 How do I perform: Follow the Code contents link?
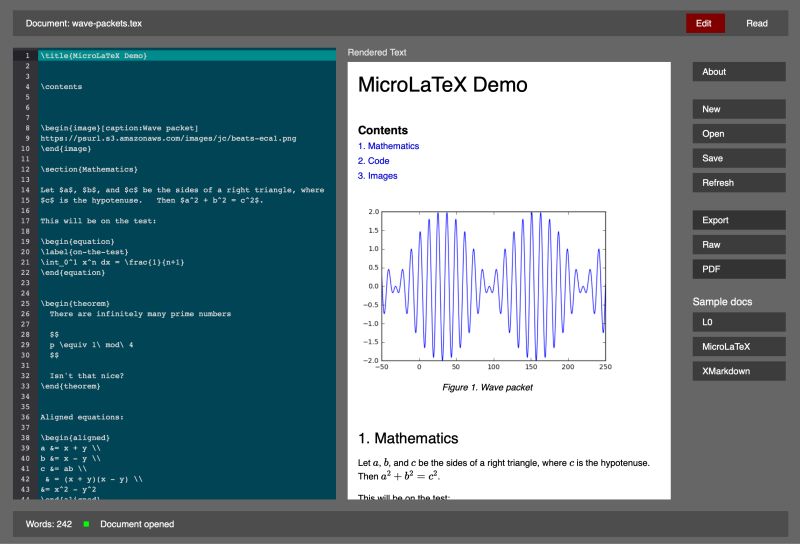pos(373,161)
